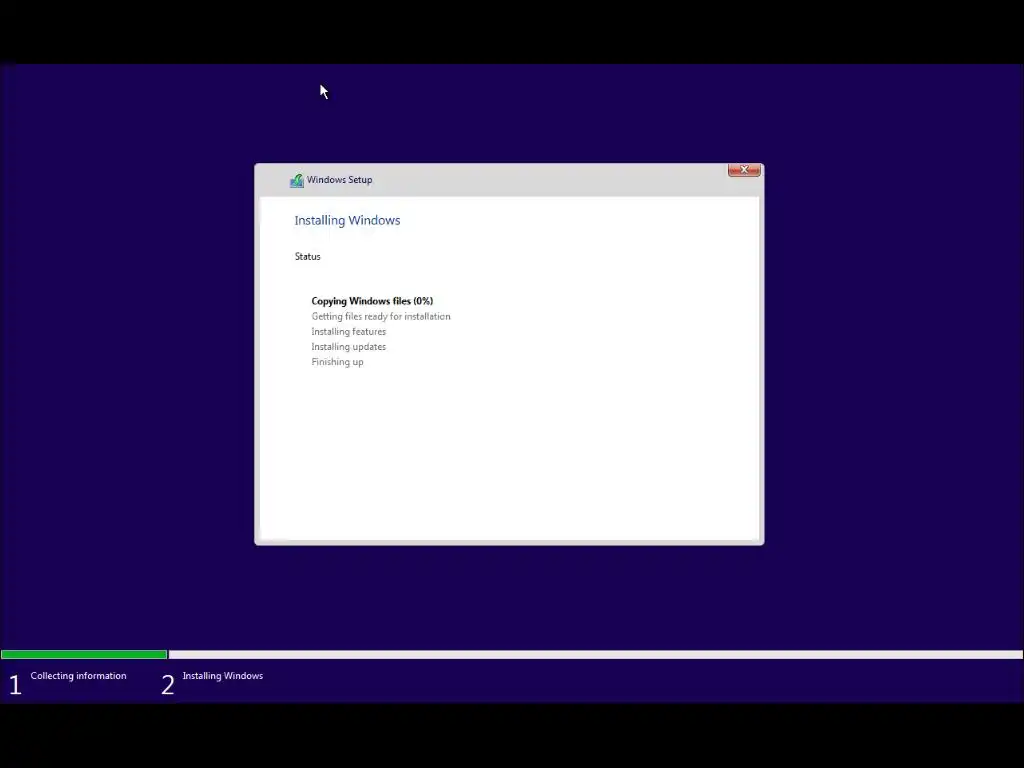Click the 'Installing Windows' dialog heading
The image size is (1024, 768).
(x=347, y=220)
